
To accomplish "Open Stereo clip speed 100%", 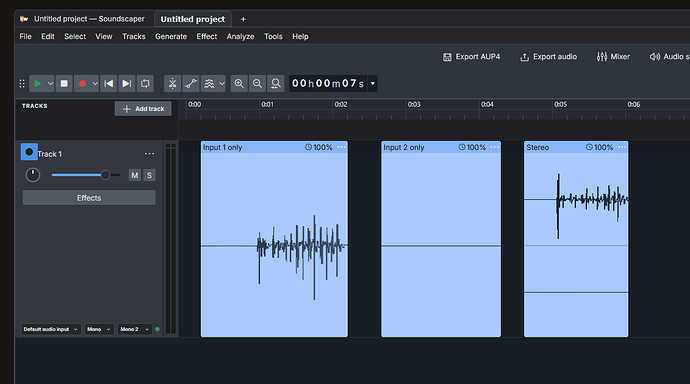I will tap(599, 147).
